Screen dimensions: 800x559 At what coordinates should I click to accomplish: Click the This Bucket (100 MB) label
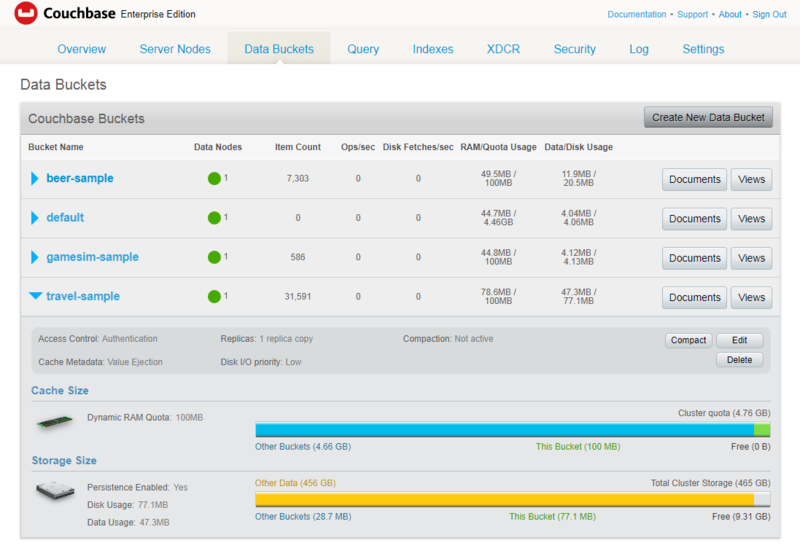pyautogui.click(x=578, y=447)
